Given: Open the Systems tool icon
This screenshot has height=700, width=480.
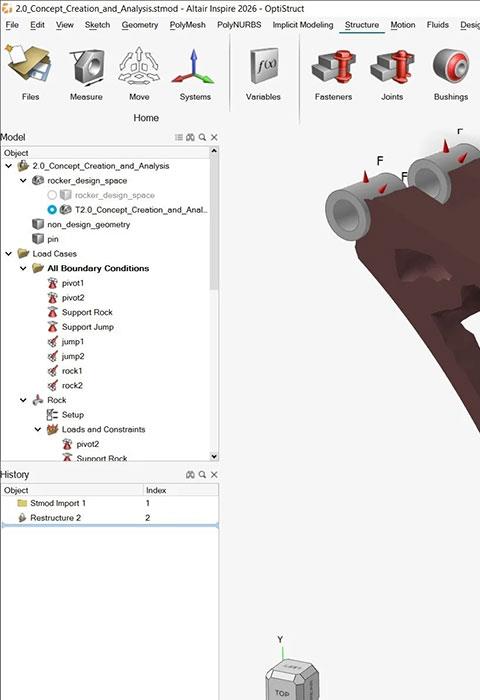Looking at the screenshot, I should click(193, 66).
